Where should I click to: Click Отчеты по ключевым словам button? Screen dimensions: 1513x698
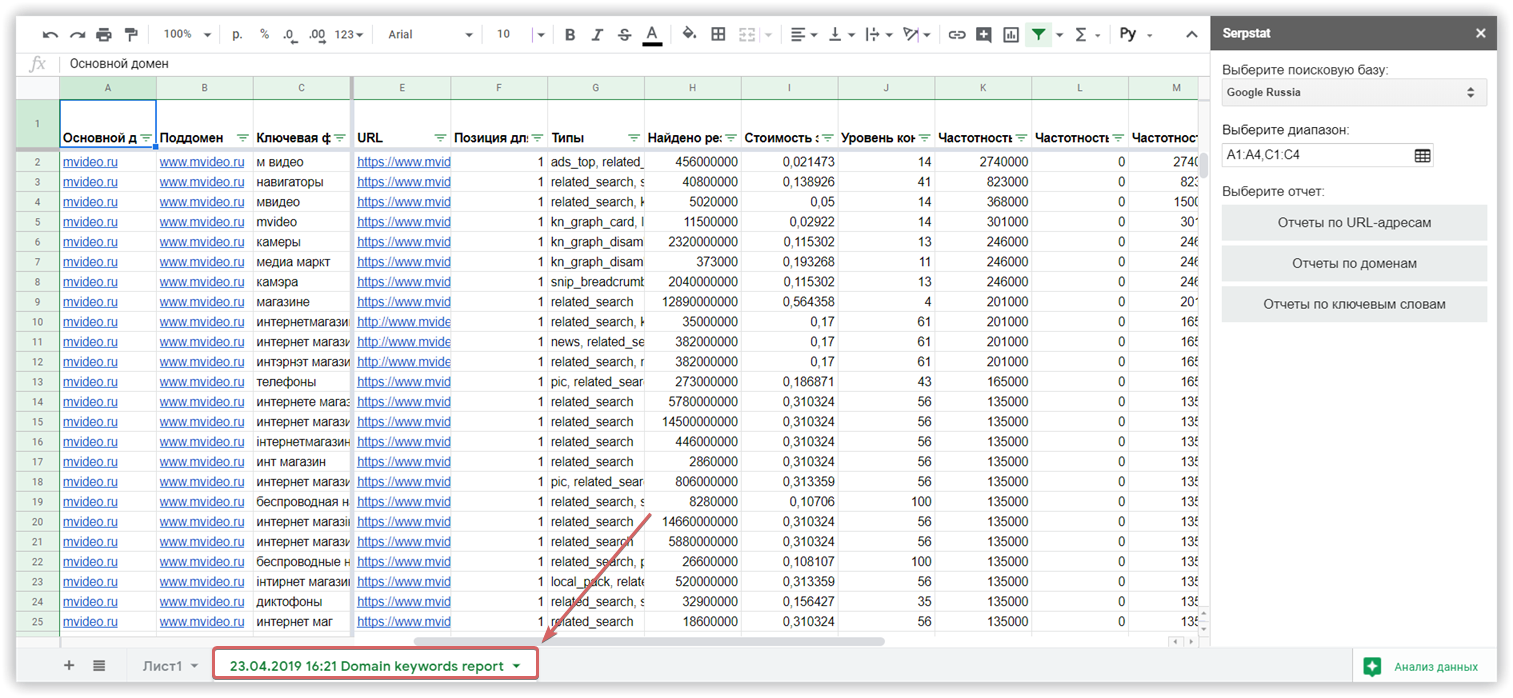click(1354, 304)
